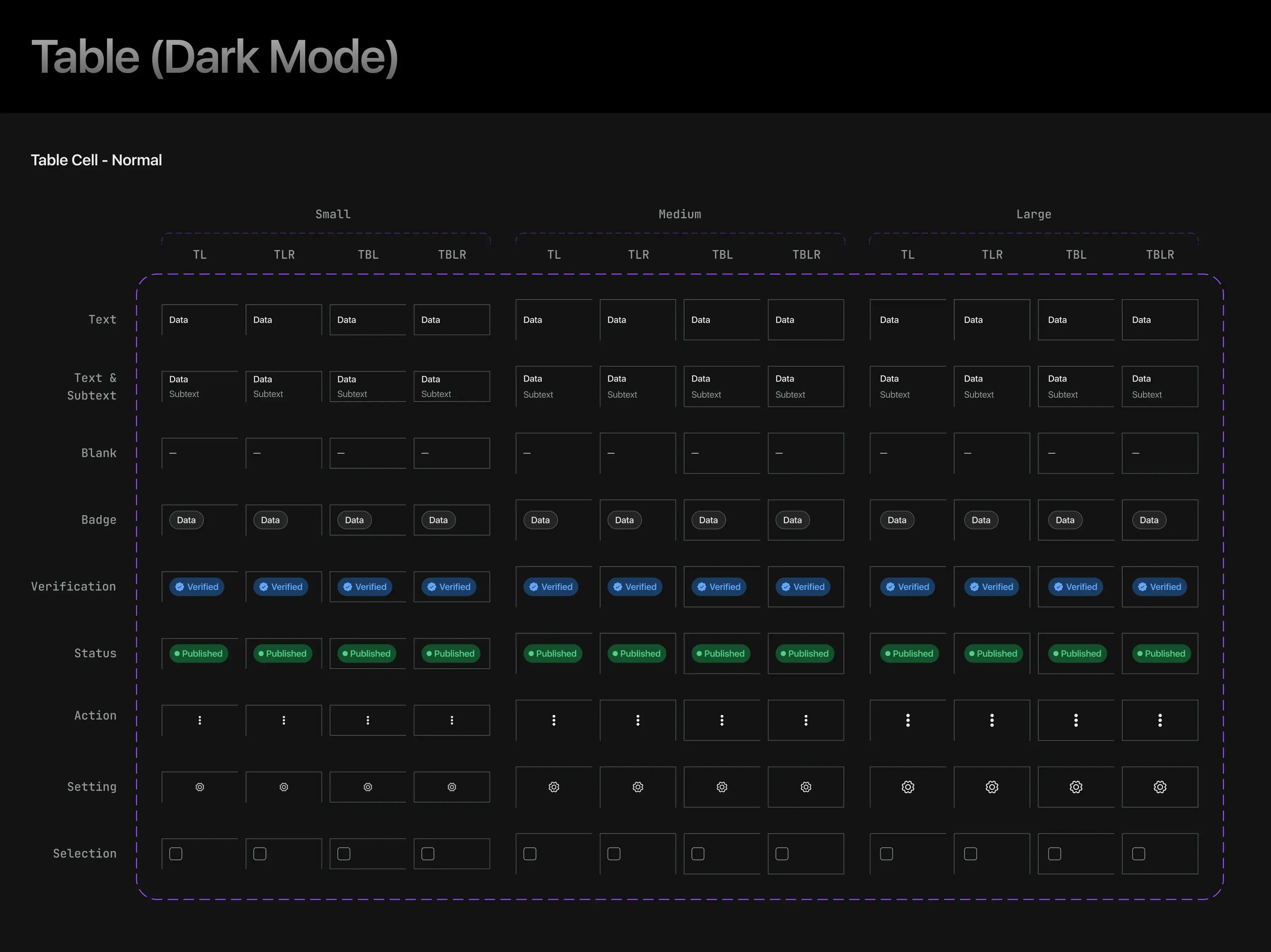1271x952 pixels.
Task: Click the TLR column header under Large
Action: pyautogui.click(x=992, y=255)
